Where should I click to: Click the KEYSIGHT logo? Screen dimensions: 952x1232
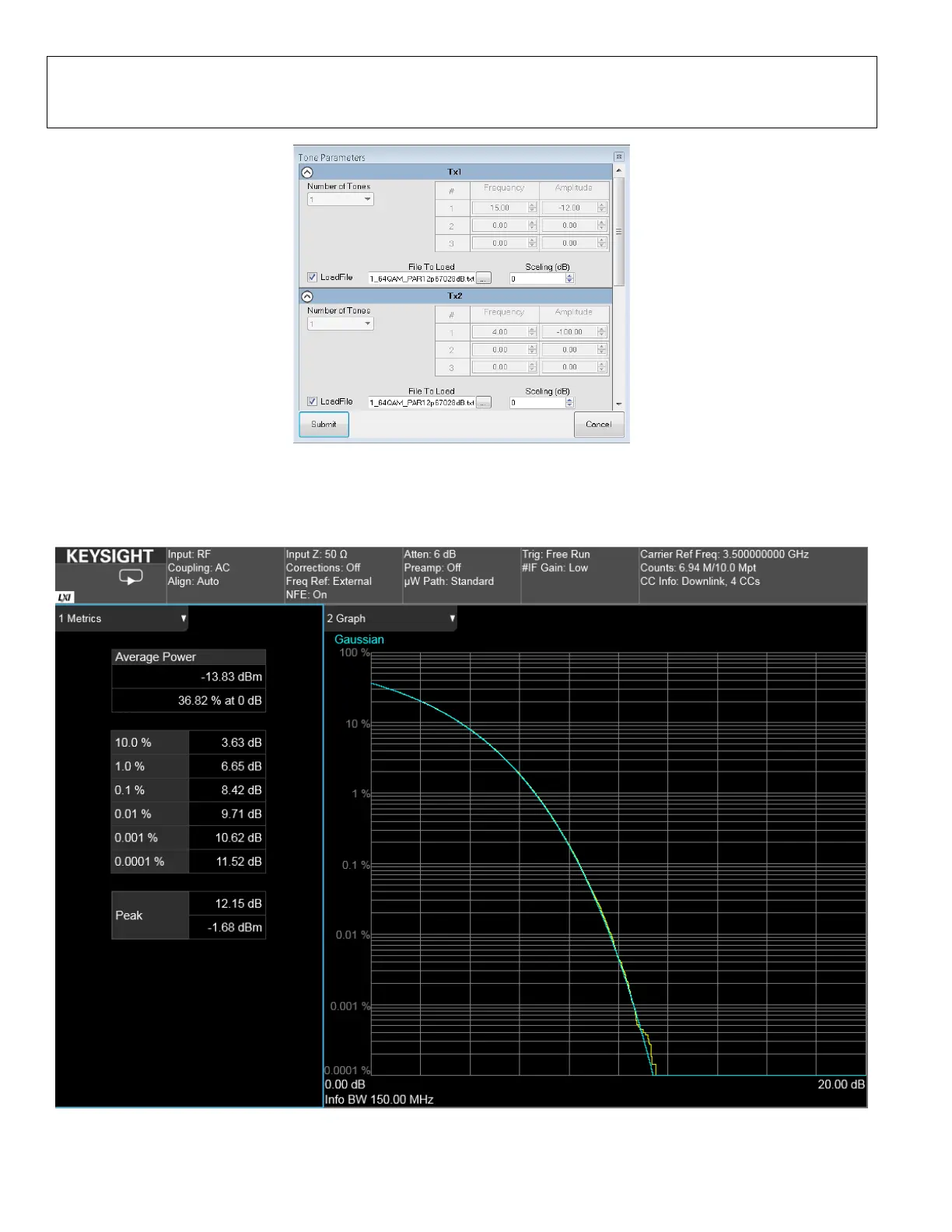[110, 557]
